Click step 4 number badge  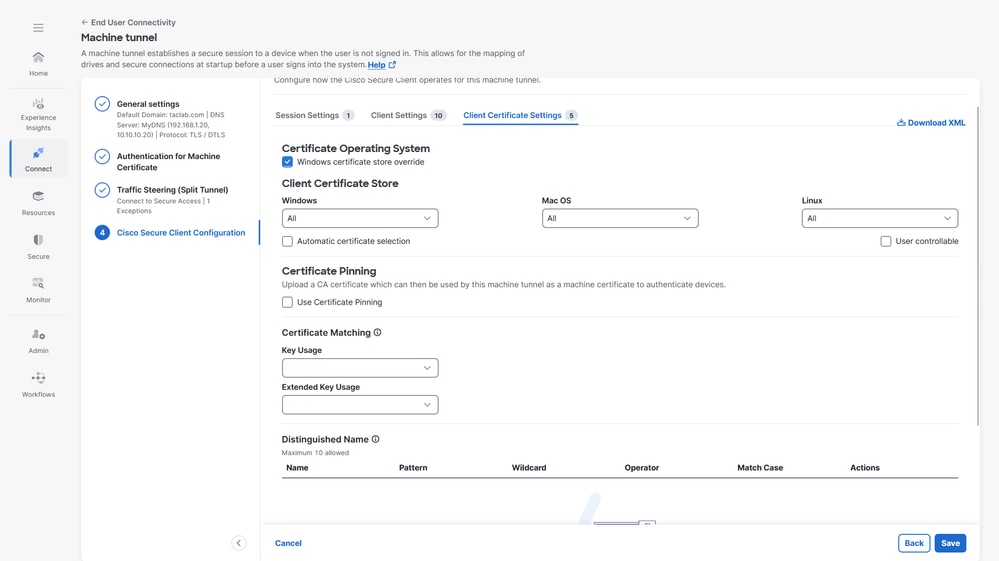tap(102, 232)
